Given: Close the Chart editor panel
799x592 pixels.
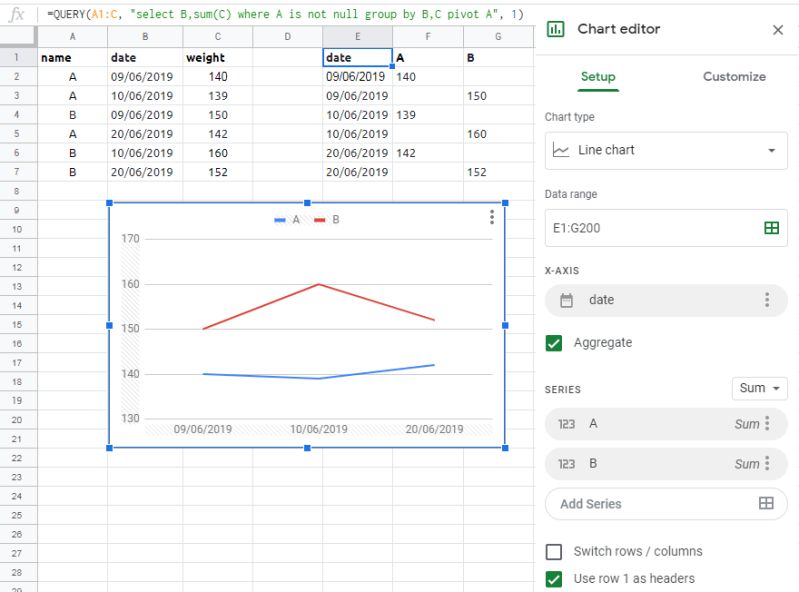Looking at the screenshot, I should pyautogui.click(x=778, y=30).
